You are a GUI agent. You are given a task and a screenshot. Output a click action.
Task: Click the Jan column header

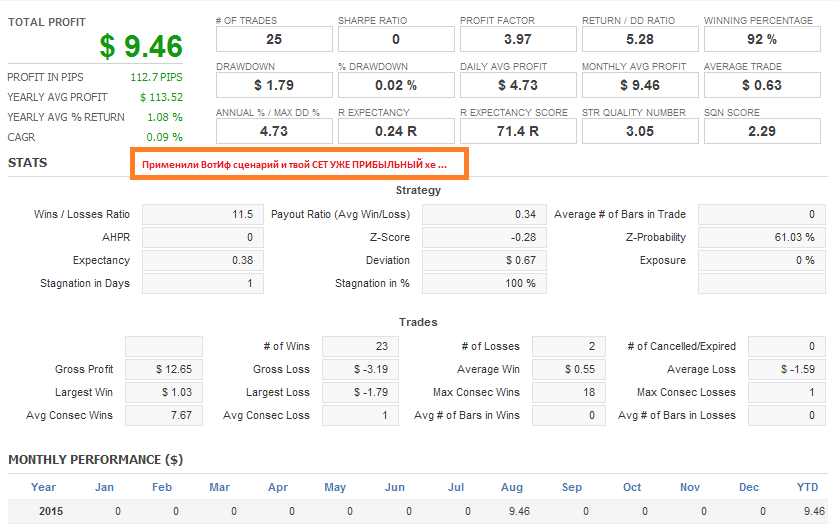104,487
